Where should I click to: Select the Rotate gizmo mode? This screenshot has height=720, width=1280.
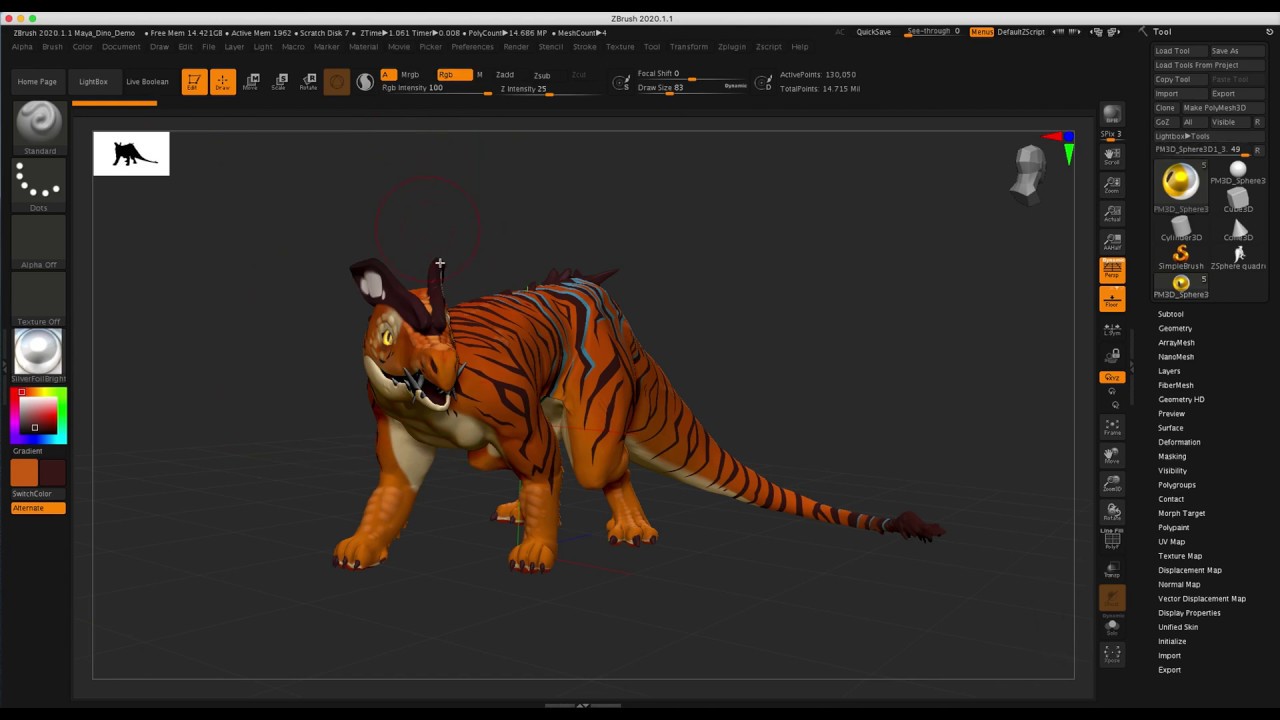(309, 82)
